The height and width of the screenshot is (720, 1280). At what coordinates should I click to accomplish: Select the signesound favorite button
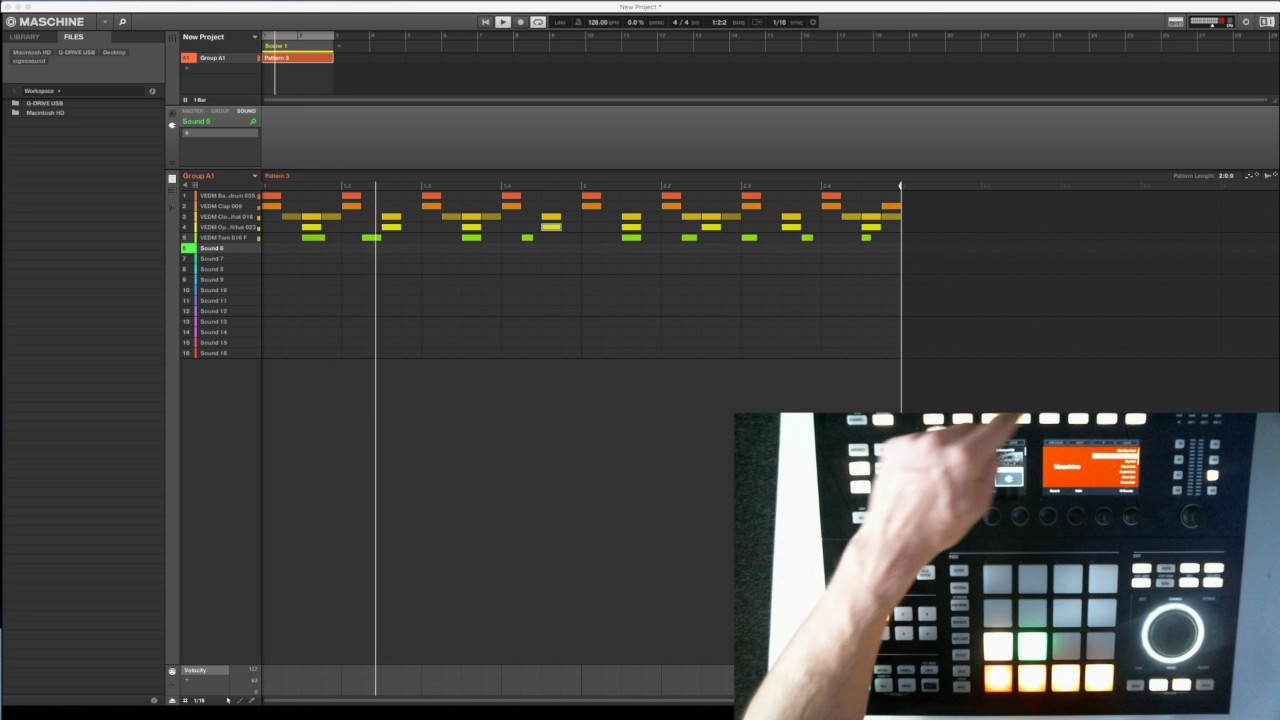point(29,61)
